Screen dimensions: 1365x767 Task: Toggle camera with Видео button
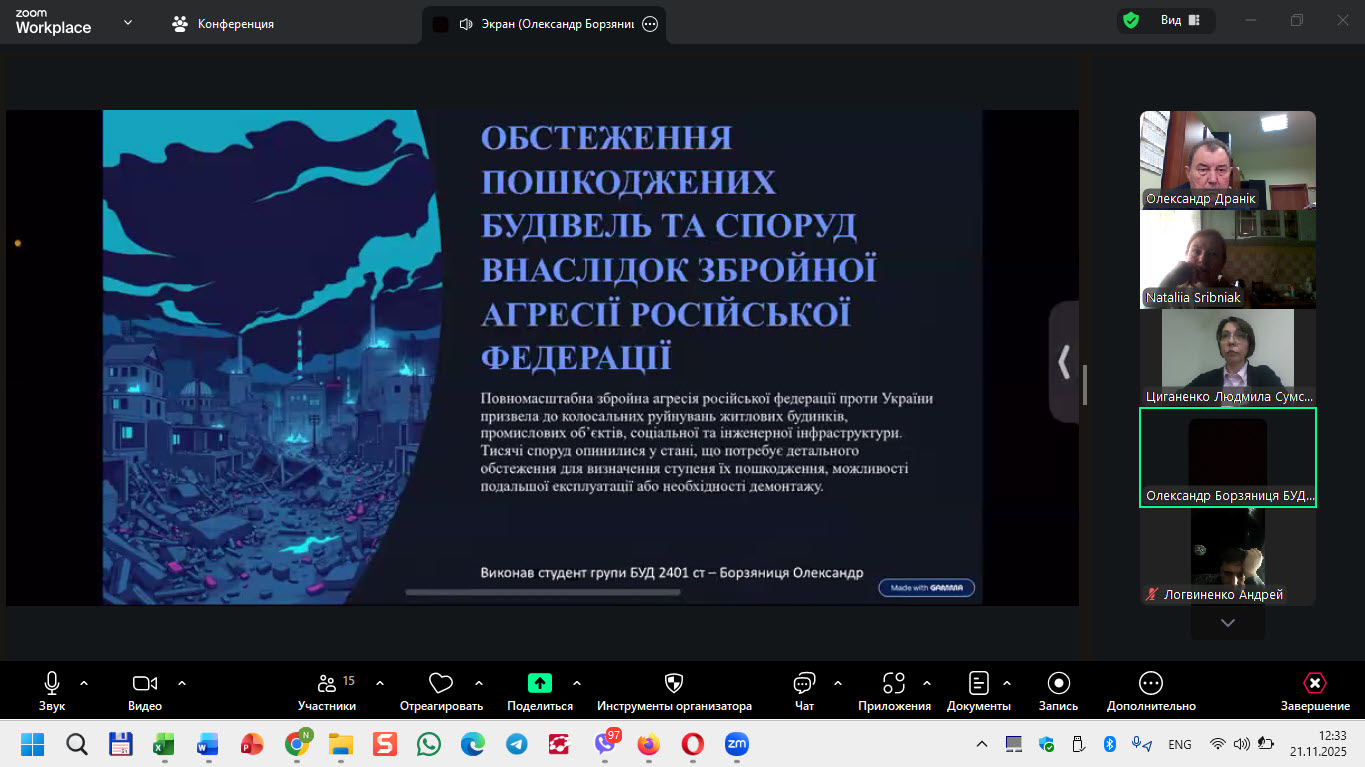pos(145,684)
